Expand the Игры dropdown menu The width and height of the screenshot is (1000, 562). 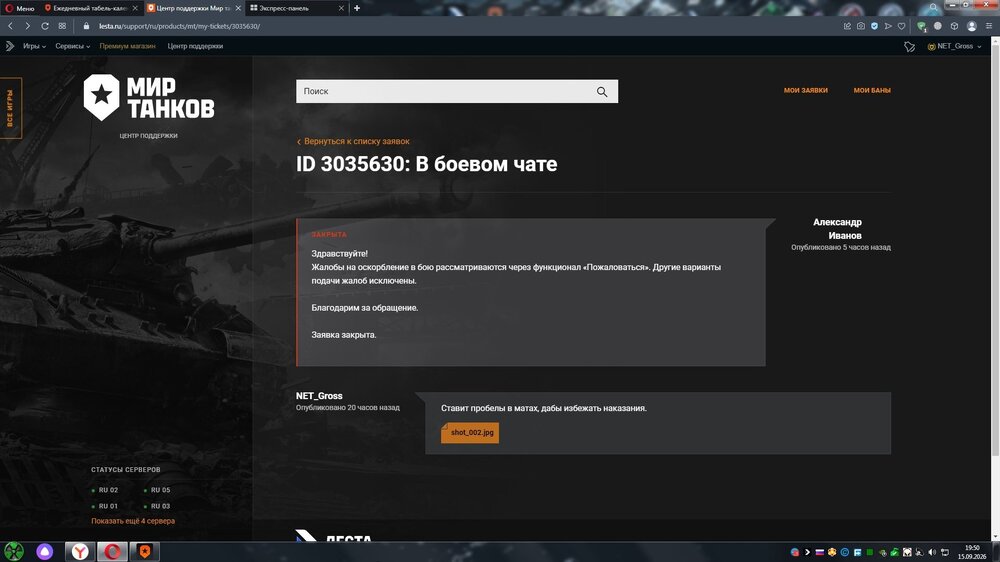[34, 46]
